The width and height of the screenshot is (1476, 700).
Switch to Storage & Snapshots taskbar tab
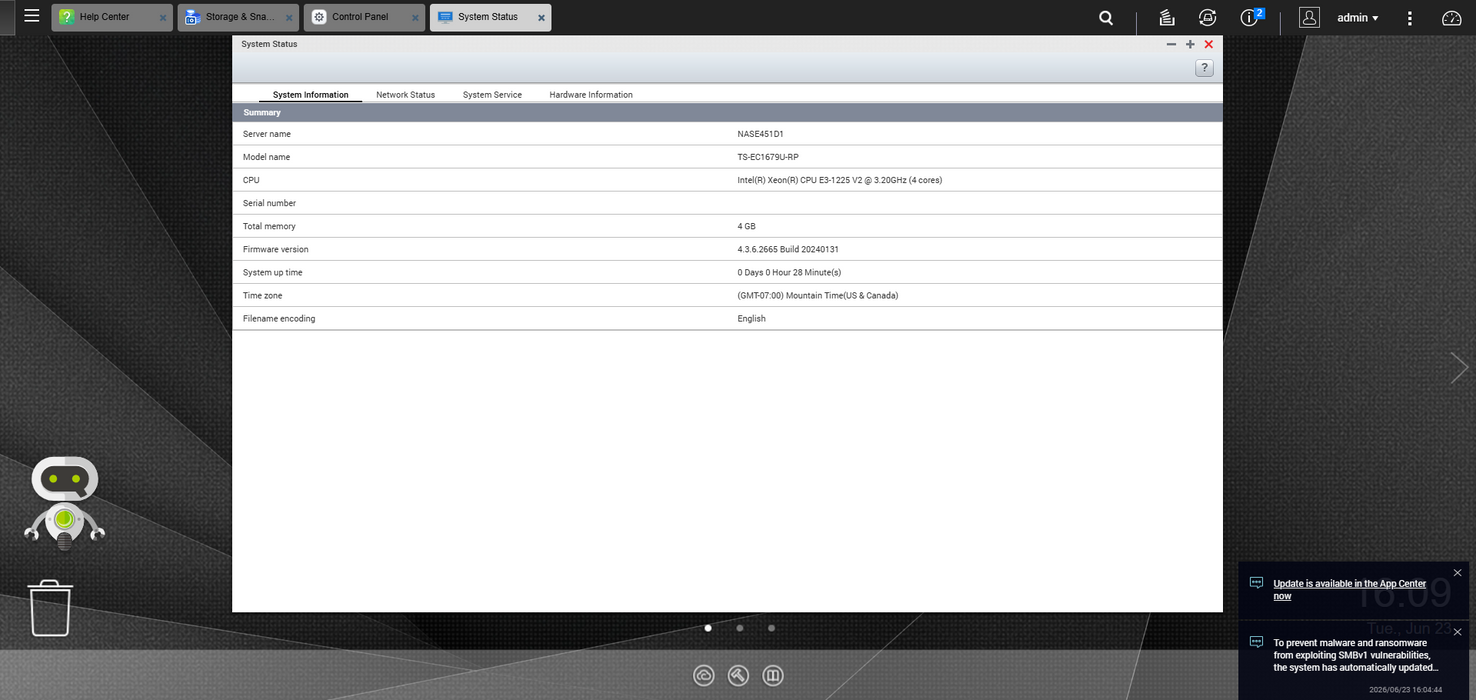(x=237, y=17)
